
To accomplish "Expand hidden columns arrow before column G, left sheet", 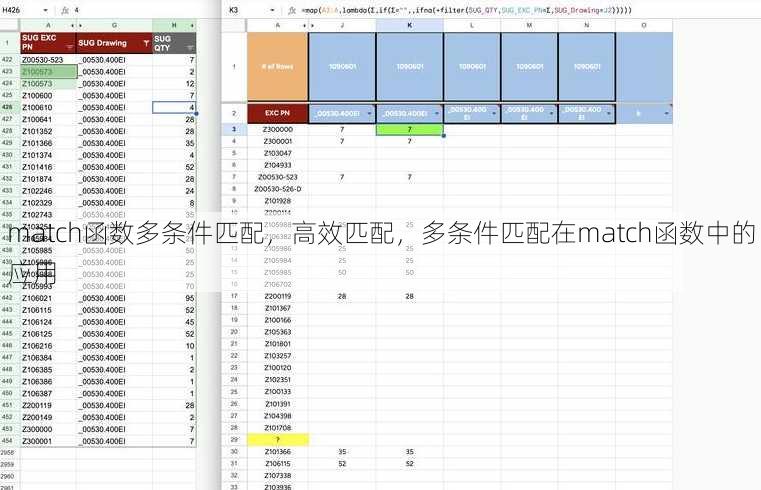I will pos(80,25).
